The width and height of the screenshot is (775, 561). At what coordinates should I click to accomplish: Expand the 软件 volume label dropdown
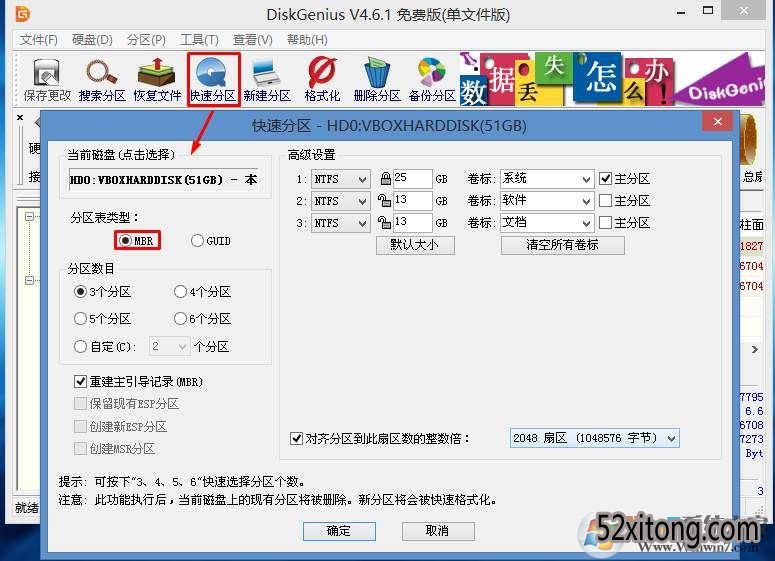(586, 201)
